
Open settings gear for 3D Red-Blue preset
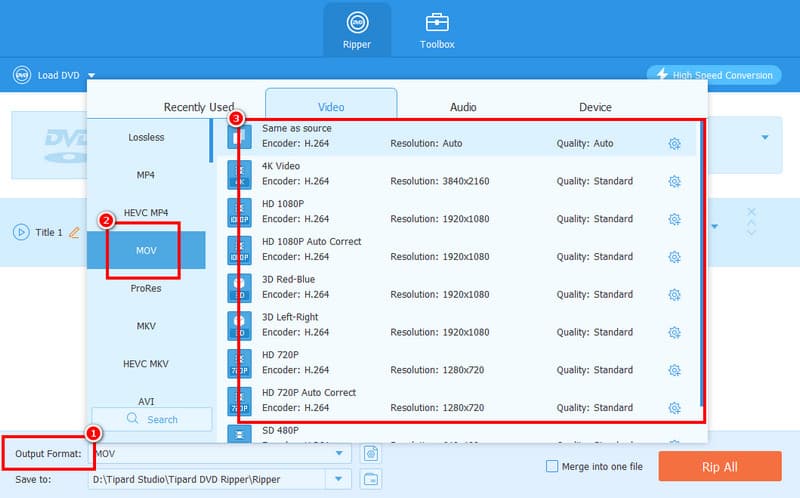[674, 295]
